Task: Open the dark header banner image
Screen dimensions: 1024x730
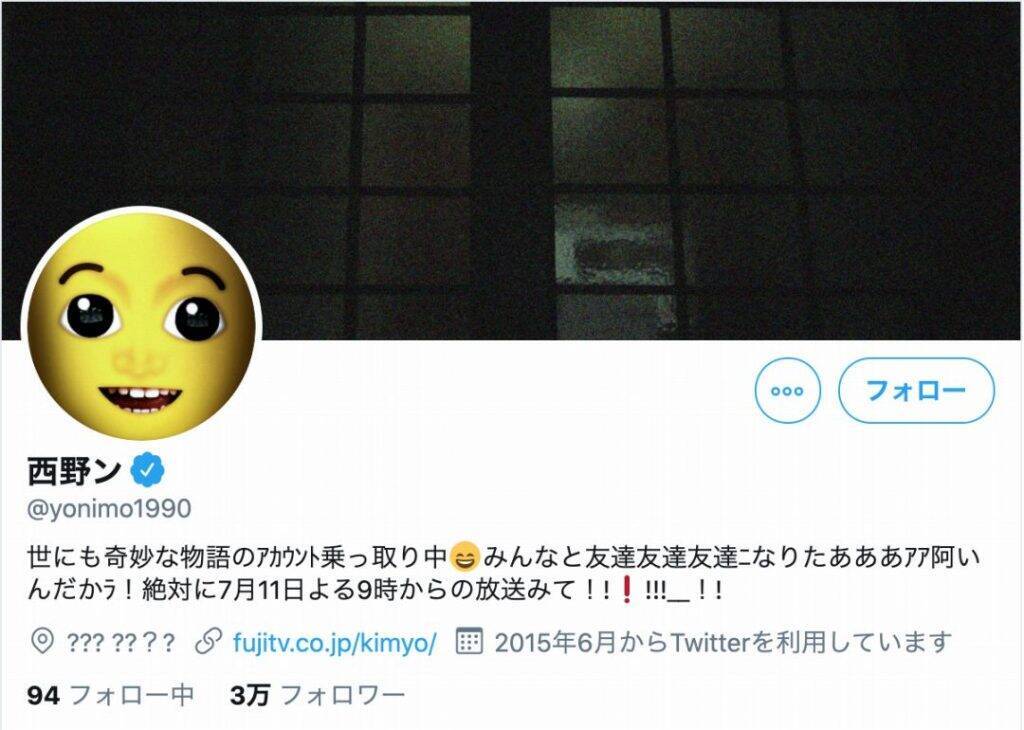Action: [x=512, y=170]
